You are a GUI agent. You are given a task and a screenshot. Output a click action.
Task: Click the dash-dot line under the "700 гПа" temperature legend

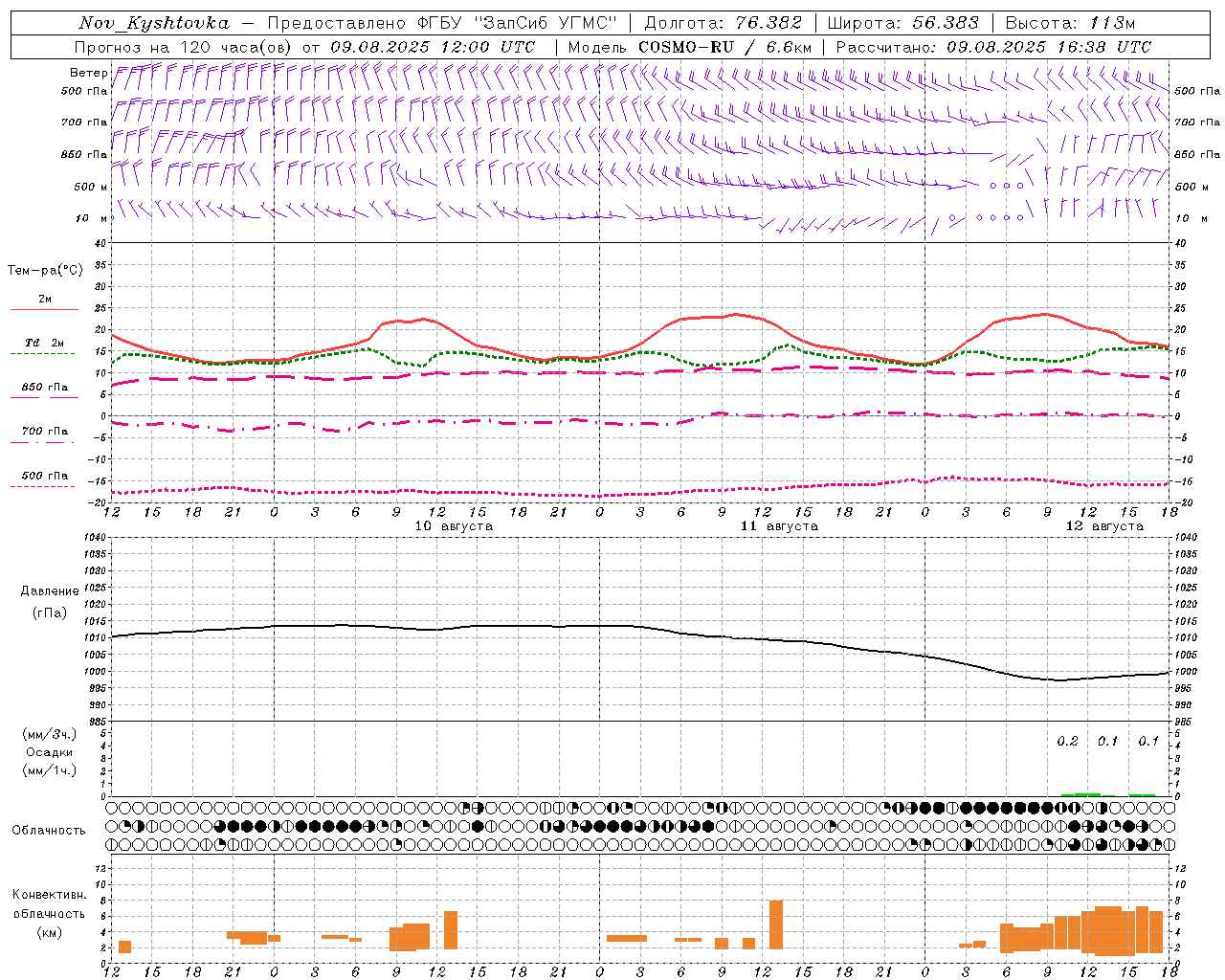(x=43, y=443)
